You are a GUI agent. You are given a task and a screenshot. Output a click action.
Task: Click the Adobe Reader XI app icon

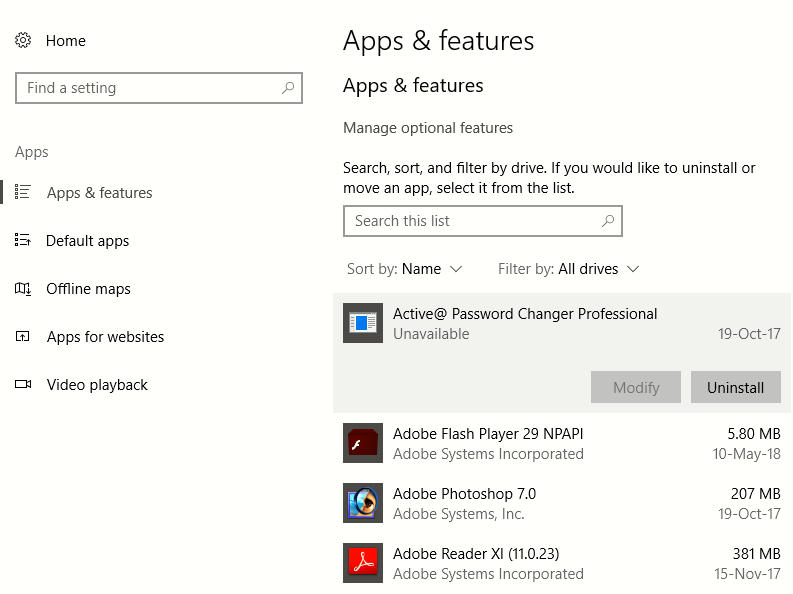click(x=363, y=563)
